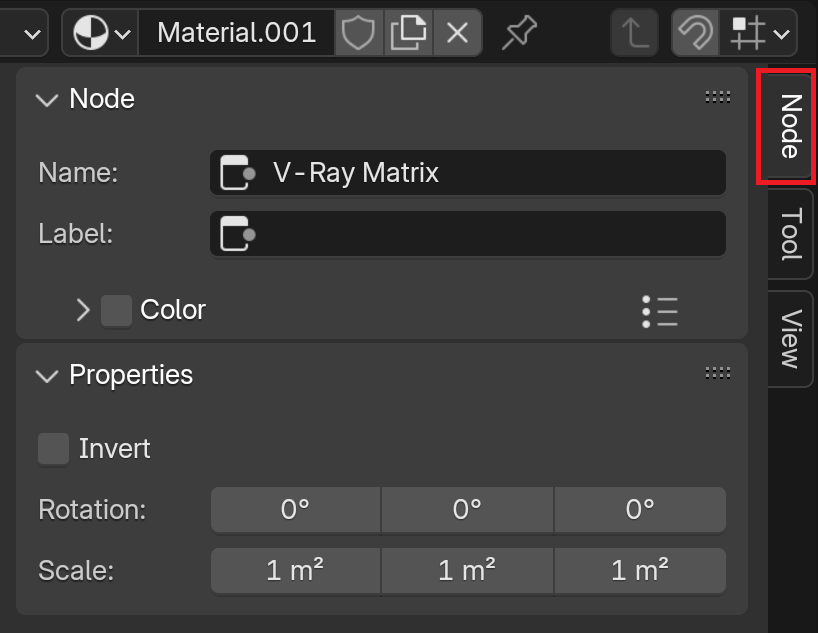Switch to the View sidebar tab
Screen dimensions: 818x633
point(790,339)
